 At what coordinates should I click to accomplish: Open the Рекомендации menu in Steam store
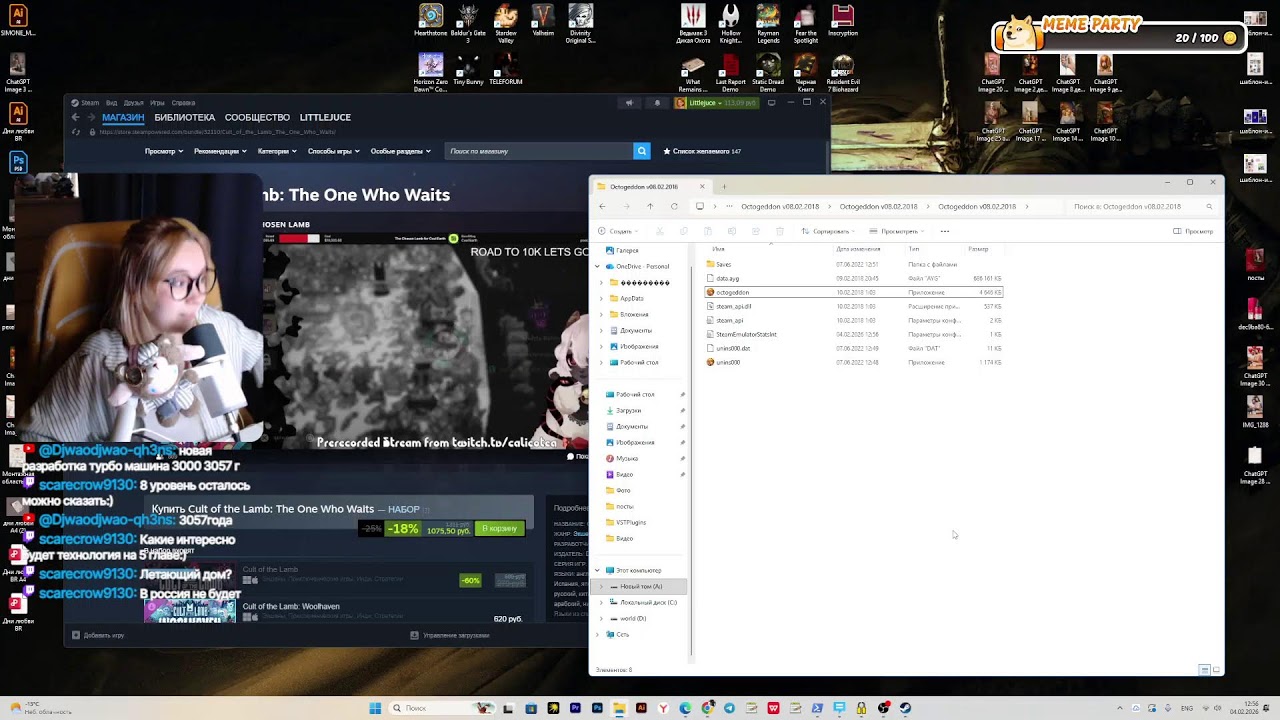pos(221,151)
